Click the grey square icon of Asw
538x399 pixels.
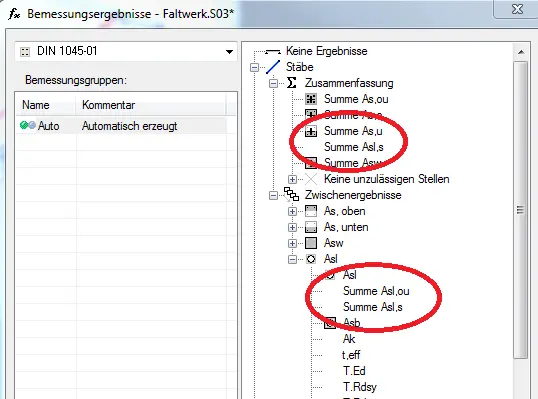pyautogui.click(x=311, y=243)
